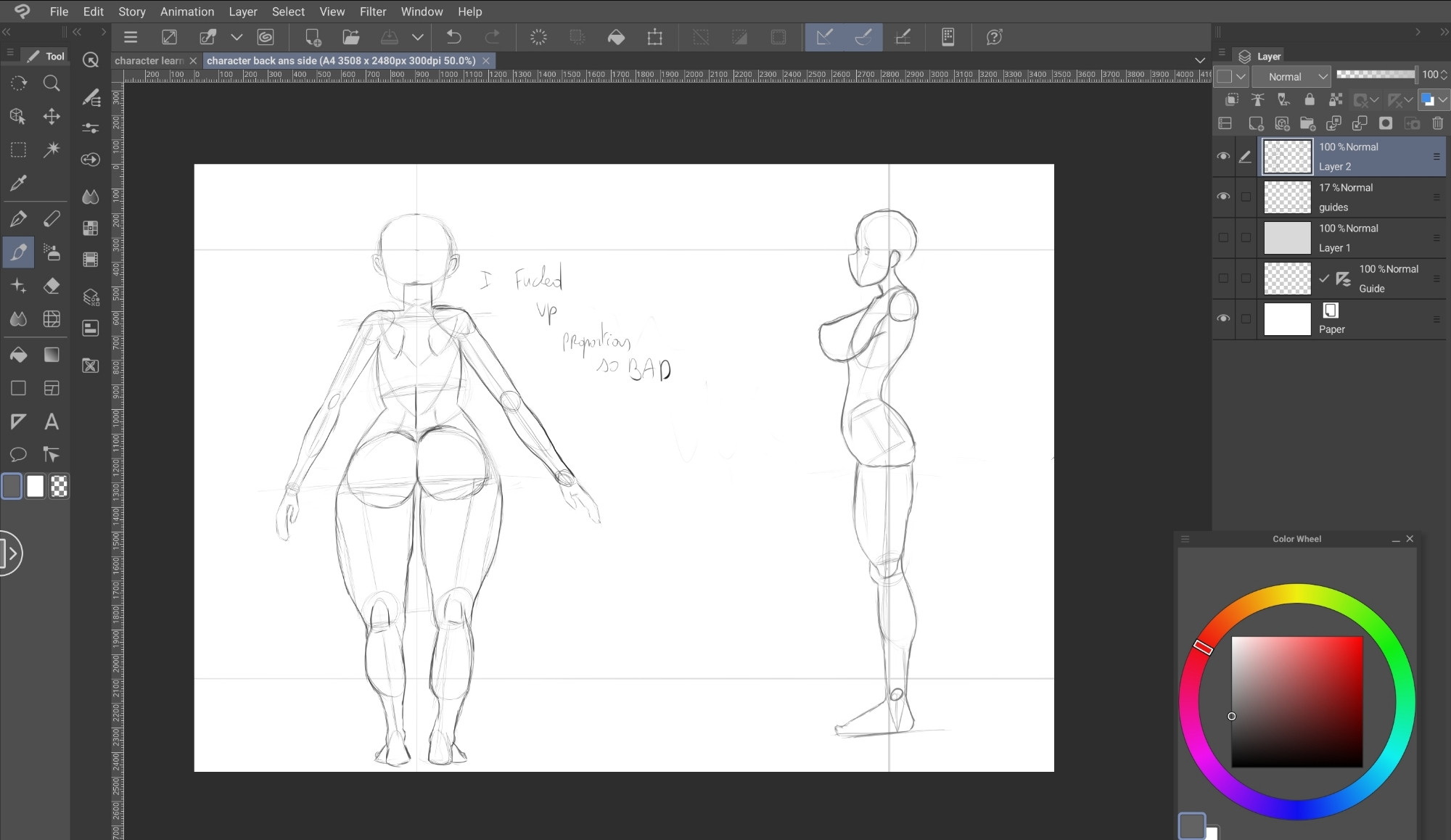1451x840 pixels.
Task: Click the Fill bucket icon in command bar
Action: 616,37
